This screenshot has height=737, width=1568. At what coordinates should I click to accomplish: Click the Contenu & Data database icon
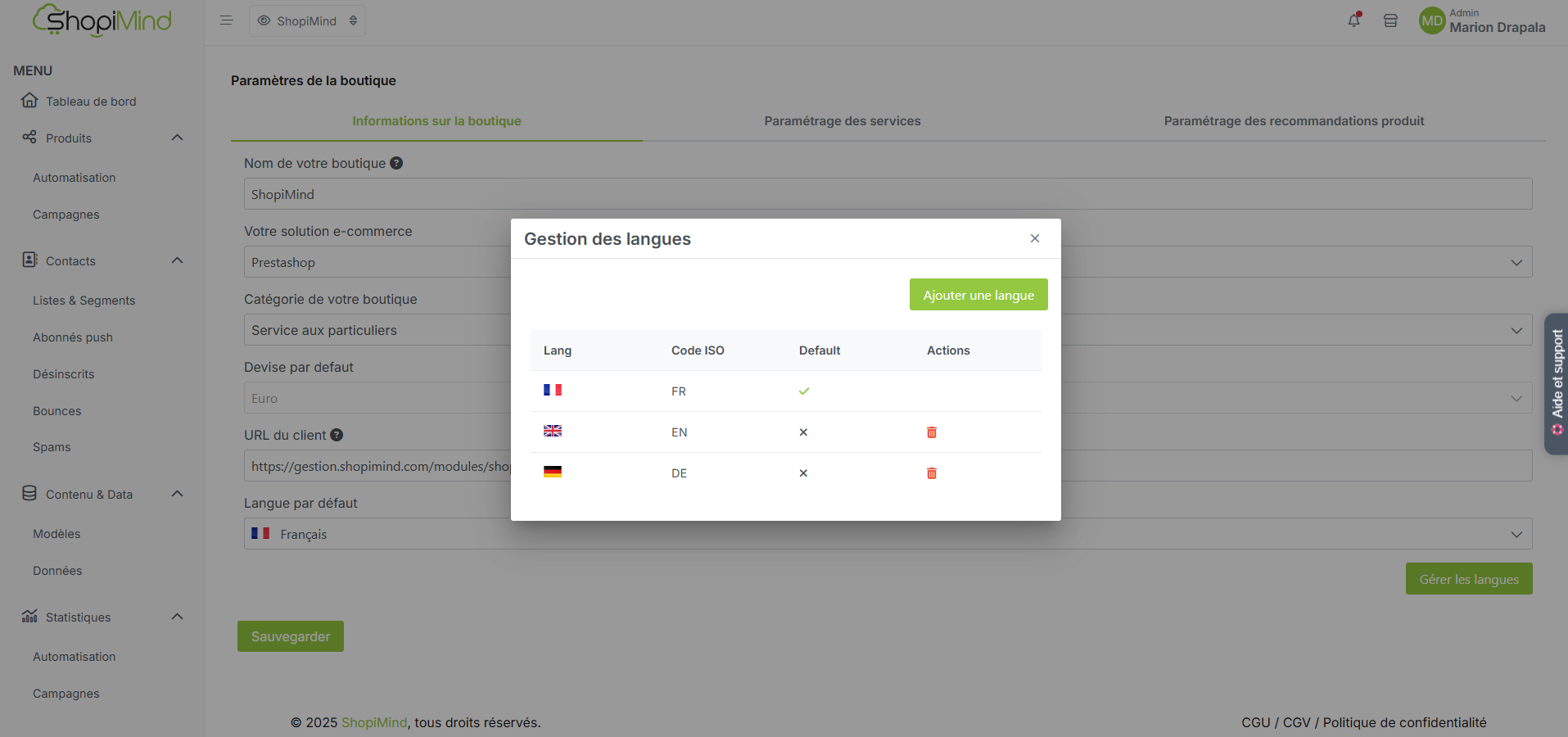[29, 493]
